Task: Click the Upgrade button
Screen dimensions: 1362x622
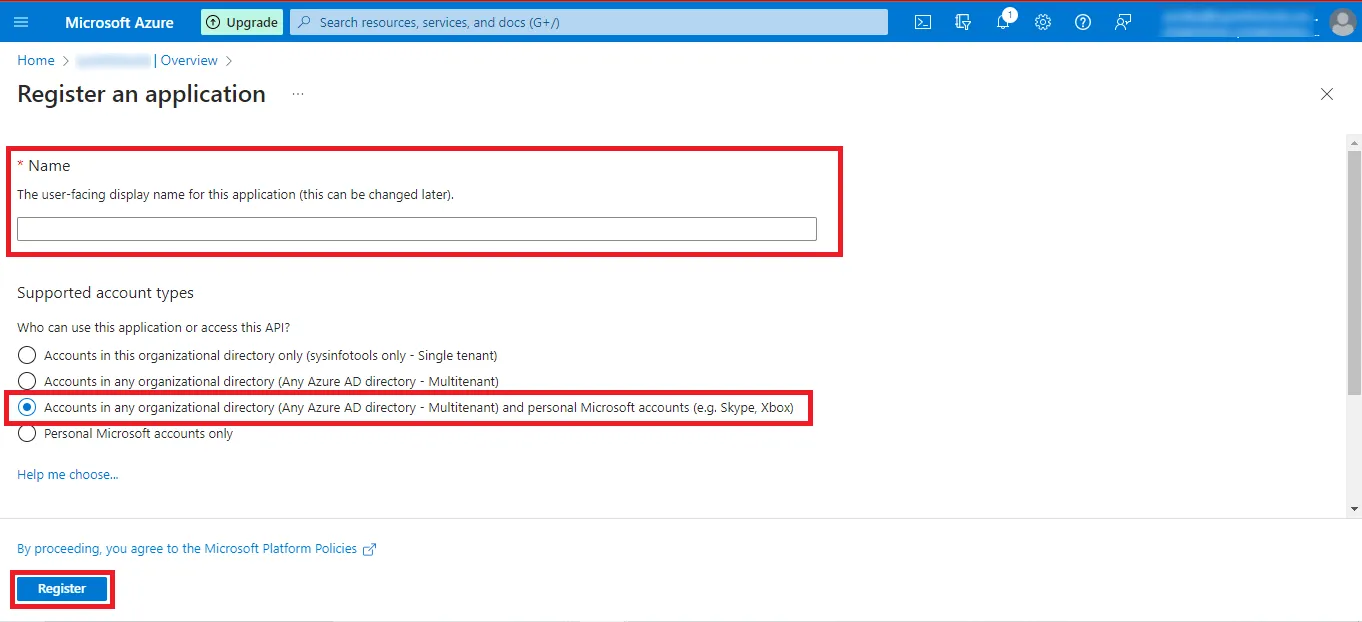Action: click(x=242, y=22)
